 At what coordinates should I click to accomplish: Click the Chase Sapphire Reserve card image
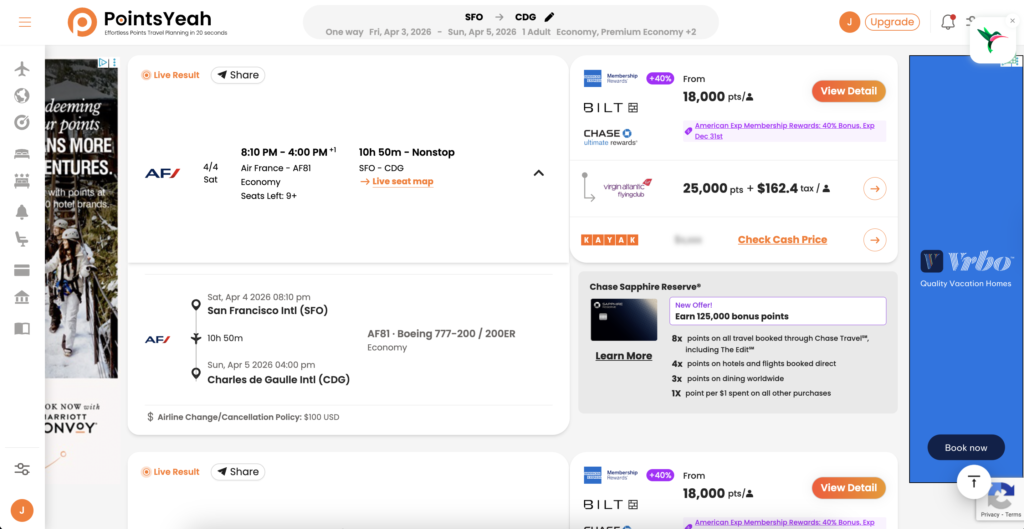624,320
